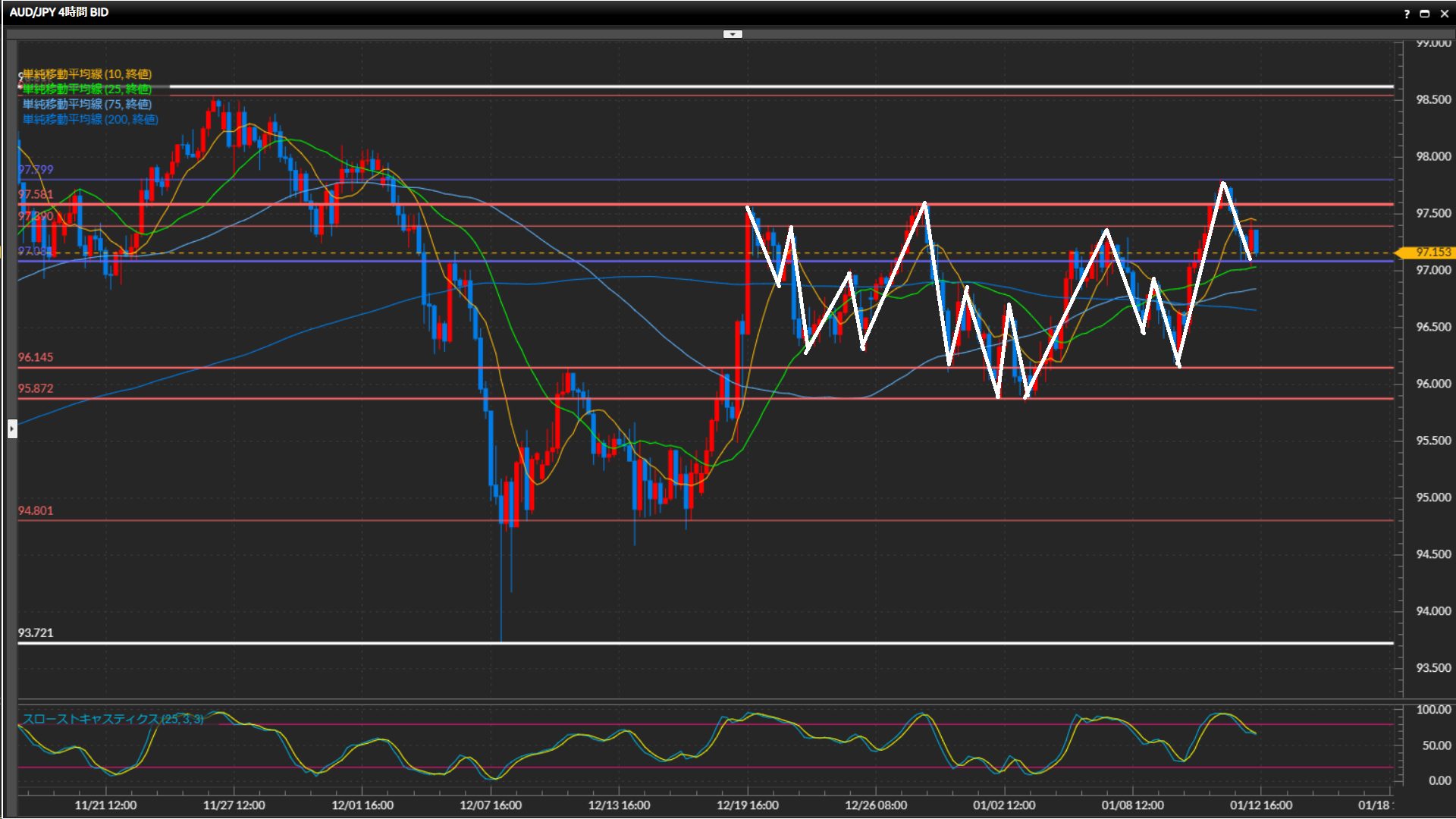Select the 96.145 horizontal line label

[x=36, y=357]
